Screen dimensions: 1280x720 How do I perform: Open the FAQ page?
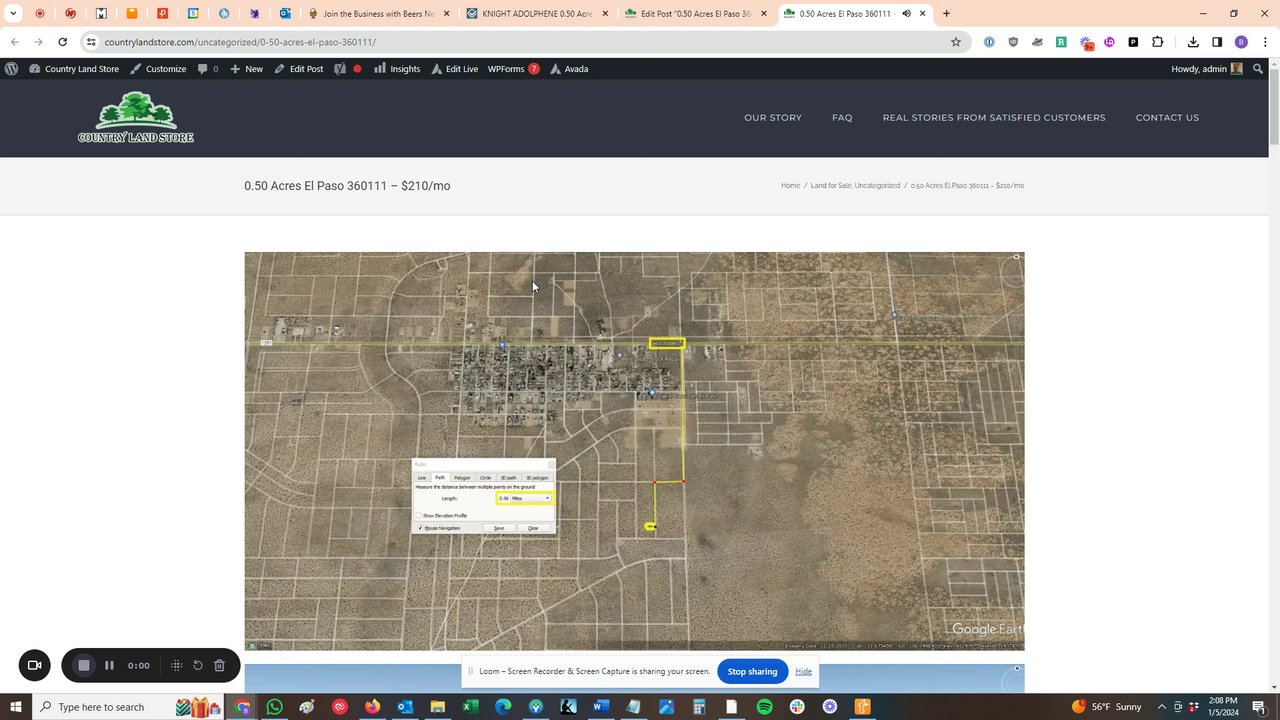[x=842, y=117]
